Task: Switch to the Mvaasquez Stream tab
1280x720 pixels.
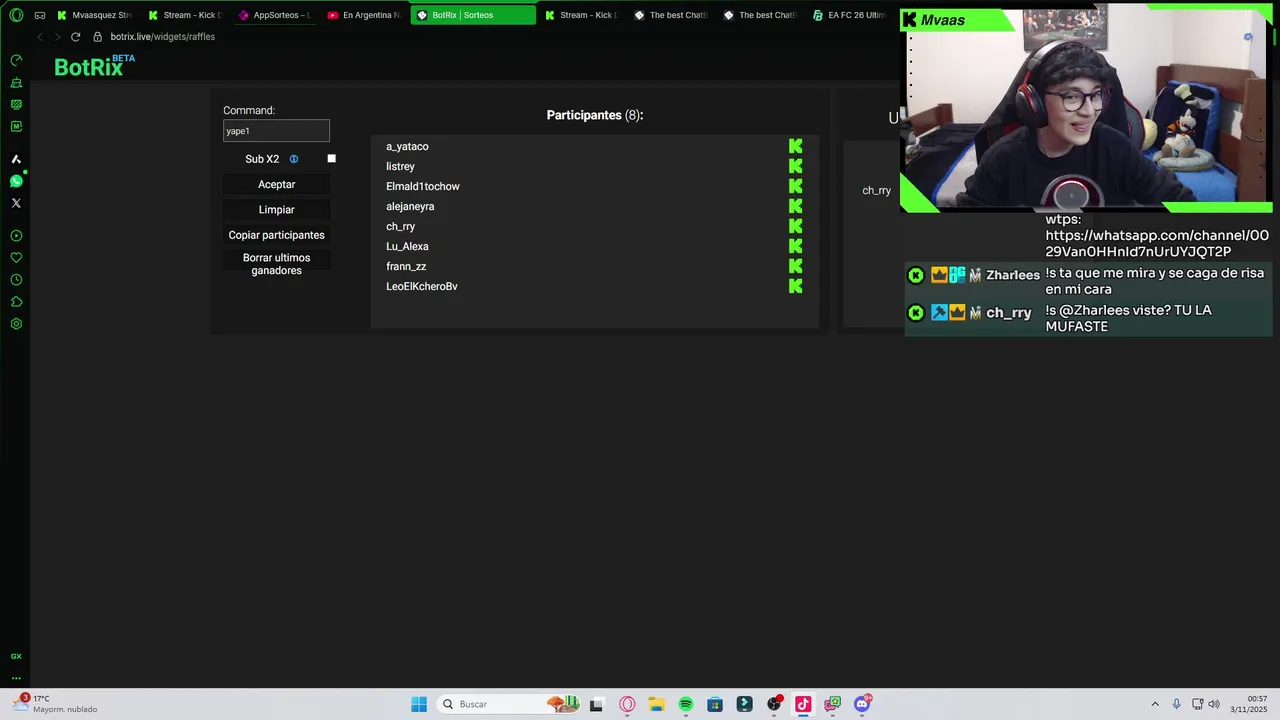Action: [x=94, y=15]
